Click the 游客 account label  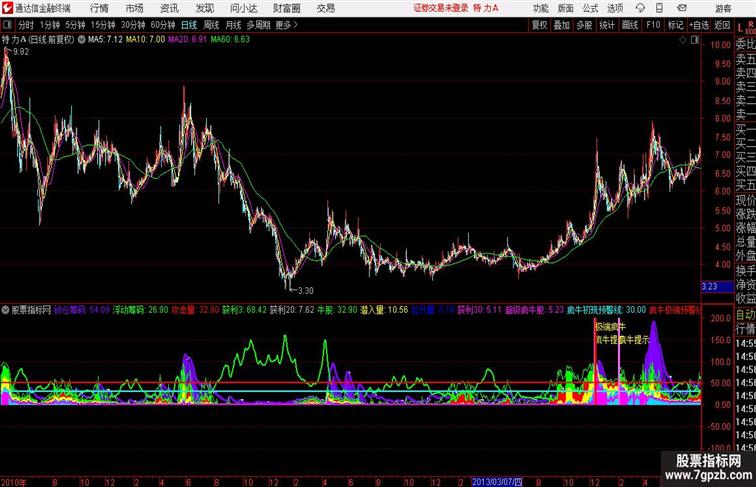point(723,8)
